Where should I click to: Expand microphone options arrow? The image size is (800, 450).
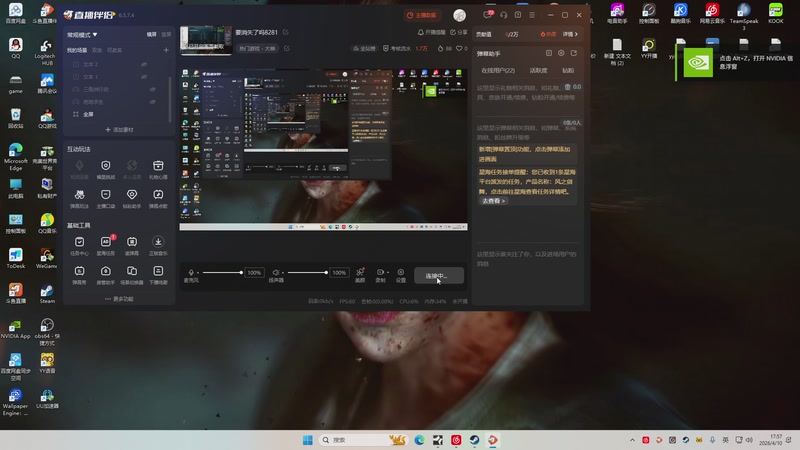pyautogui.click(x=198, y=272)
